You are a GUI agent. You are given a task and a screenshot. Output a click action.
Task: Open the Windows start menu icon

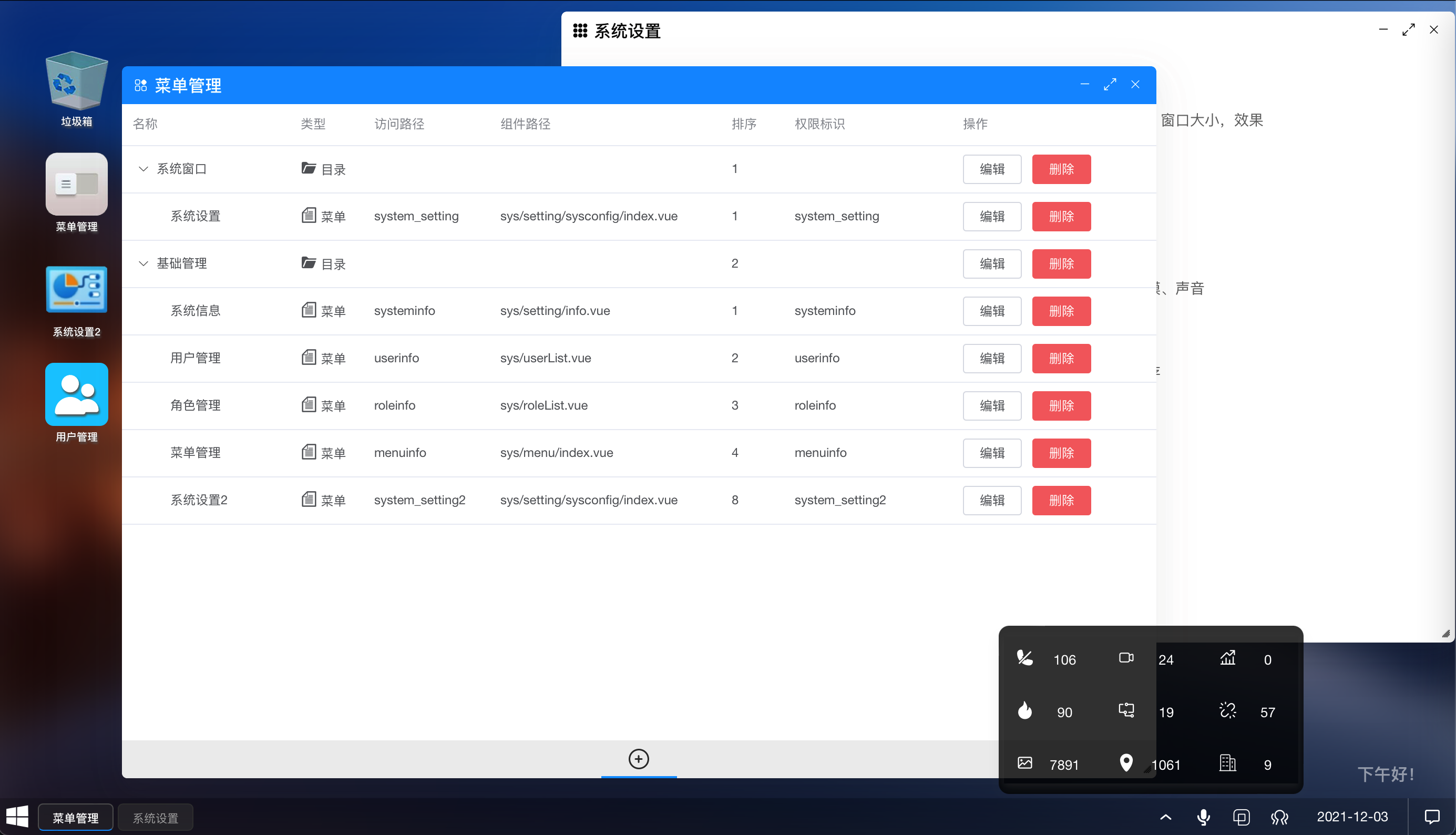pyautogui.click(x=17, y=817)
